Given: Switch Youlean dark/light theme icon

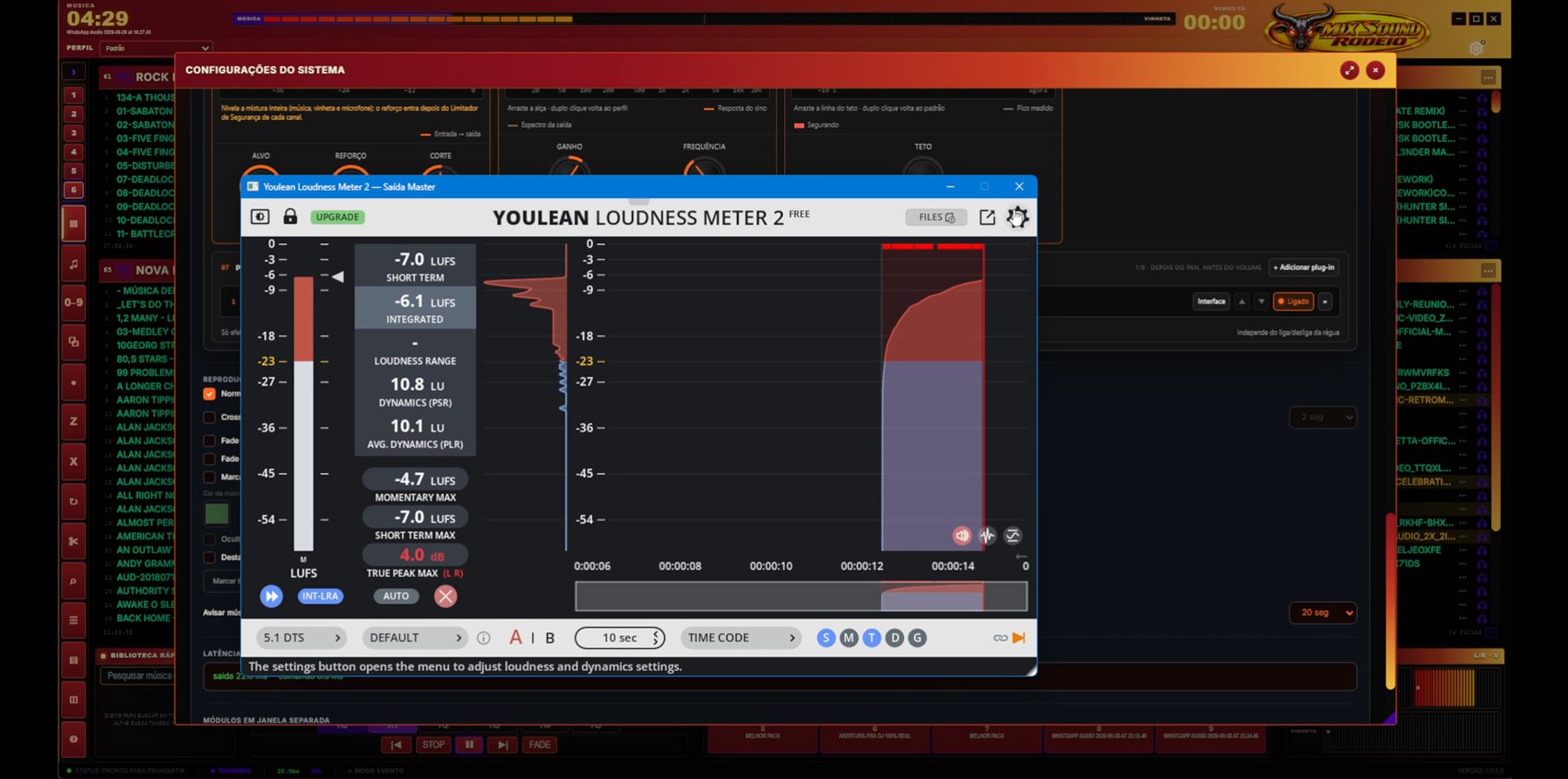Looking at the screenshot, I should [x=260, y=217].
